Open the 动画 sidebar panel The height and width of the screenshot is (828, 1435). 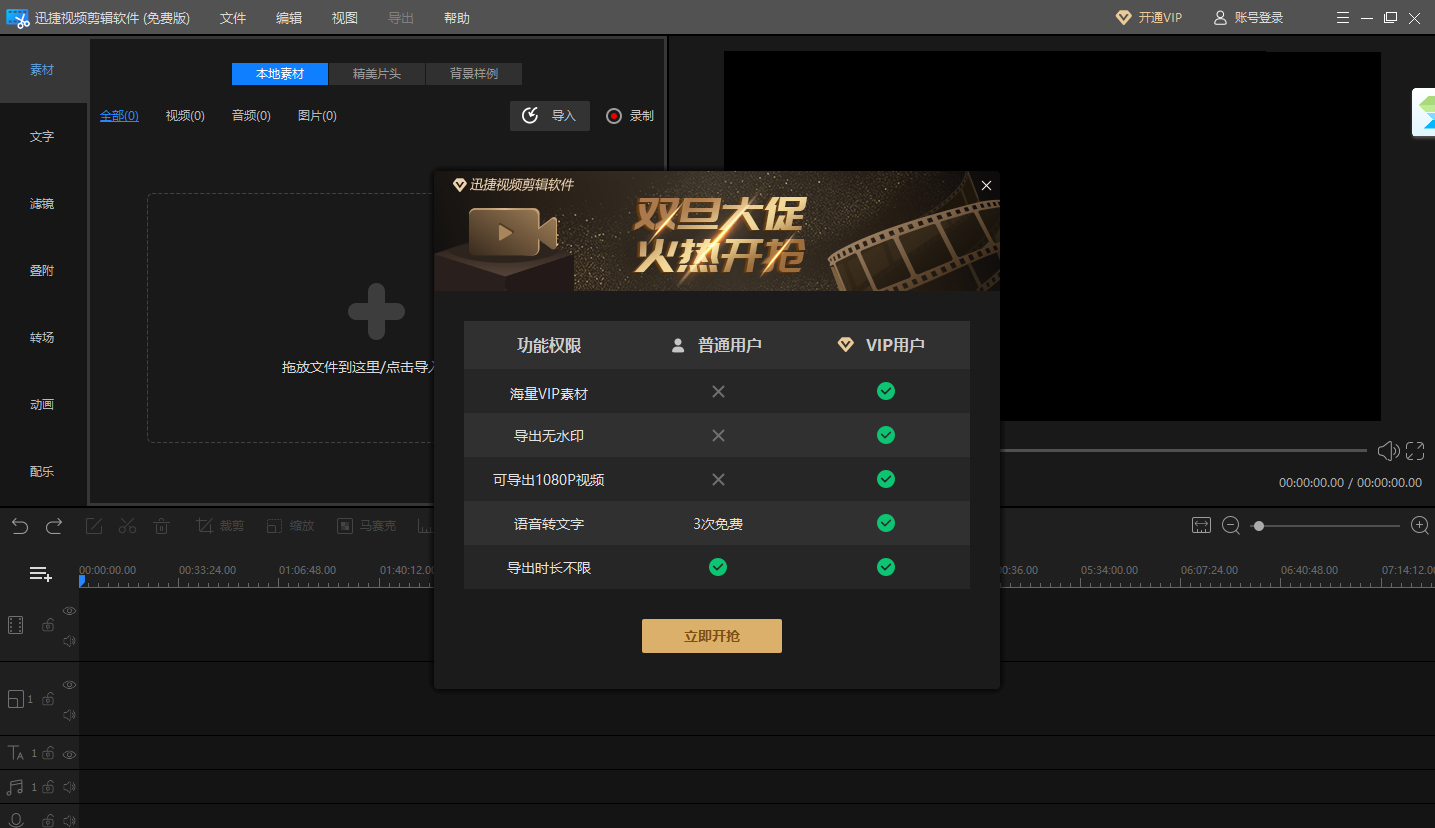tap(42, 405)
